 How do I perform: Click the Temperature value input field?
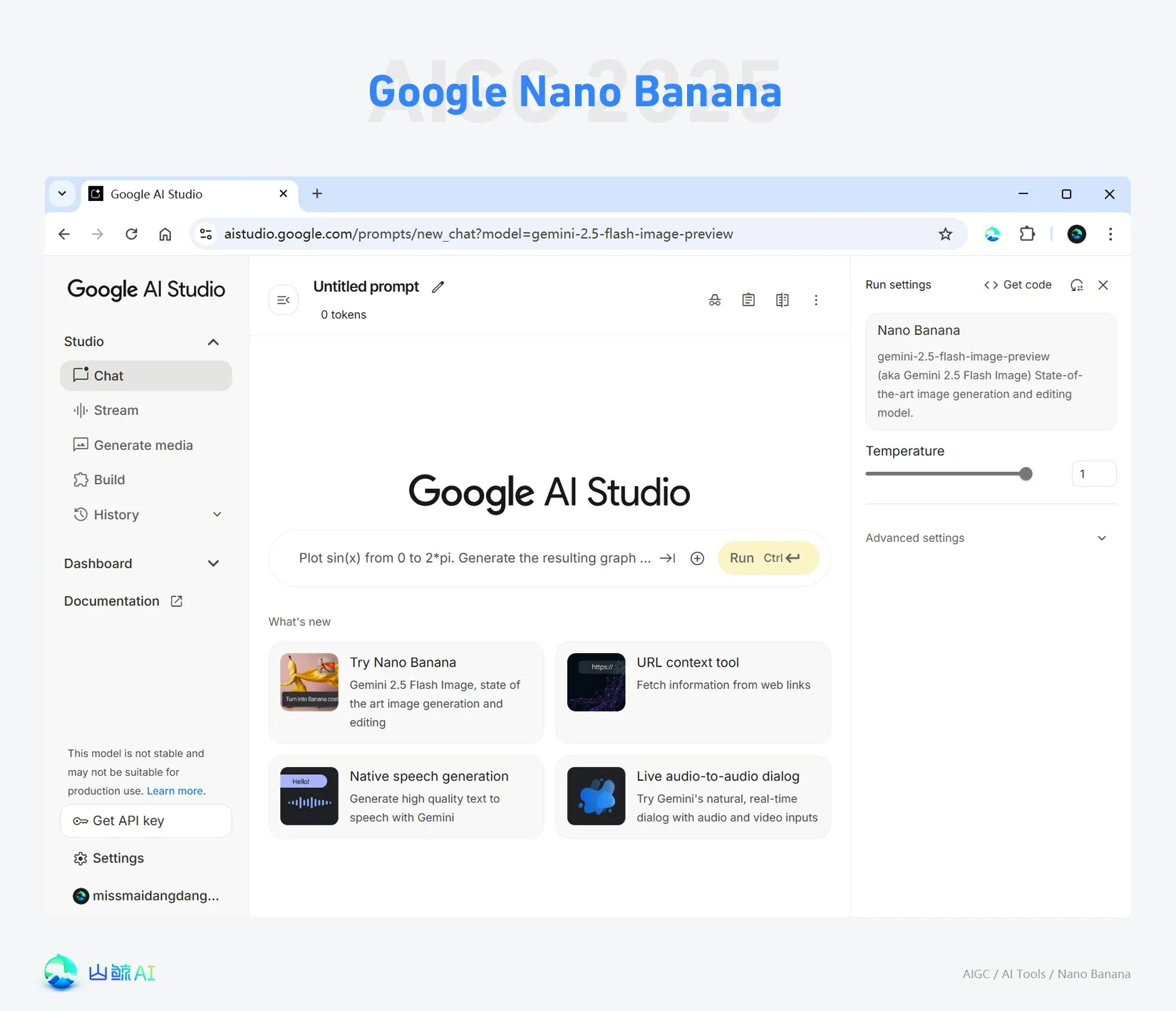[x=1093, y=474]
